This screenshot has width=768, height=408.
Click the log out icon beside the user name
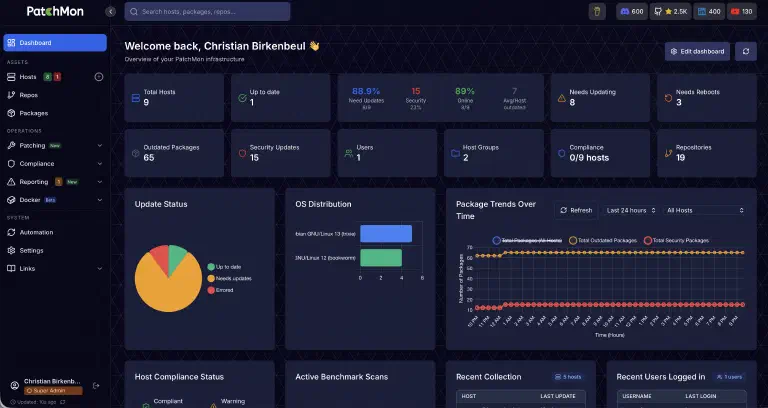[96, 385]
